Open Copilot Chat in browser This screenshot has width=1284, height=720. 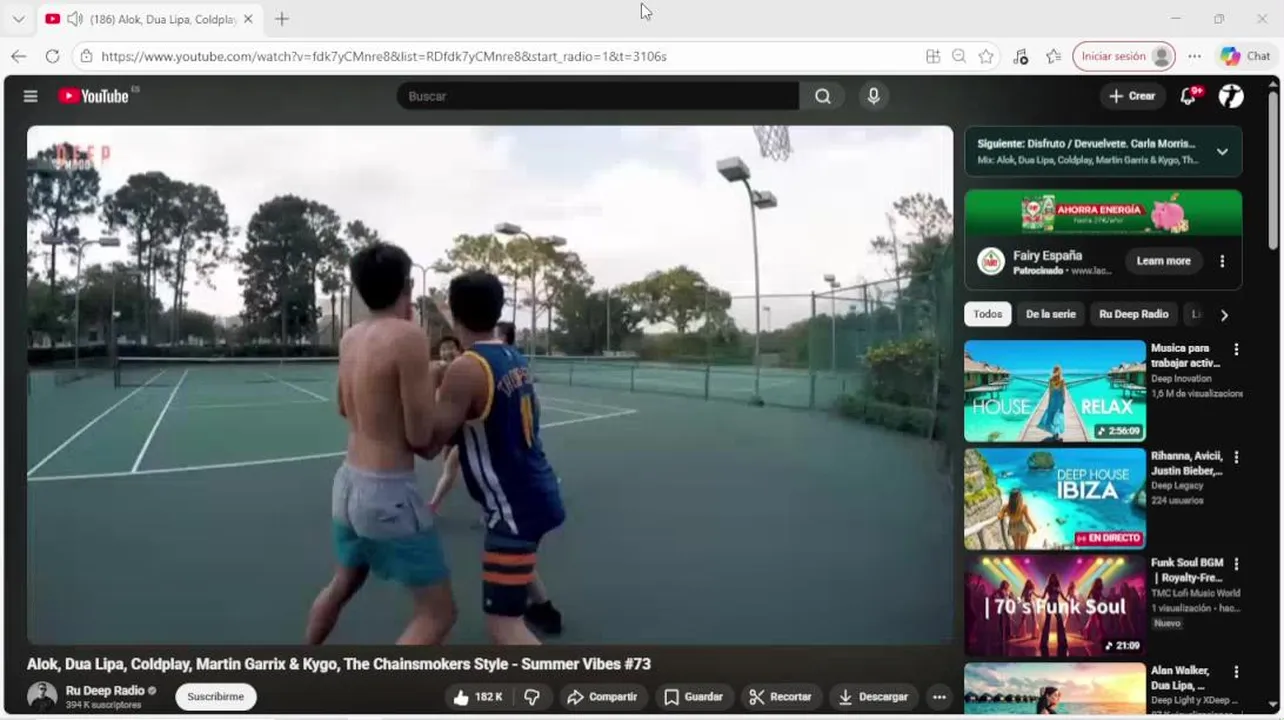point(1245,56)
